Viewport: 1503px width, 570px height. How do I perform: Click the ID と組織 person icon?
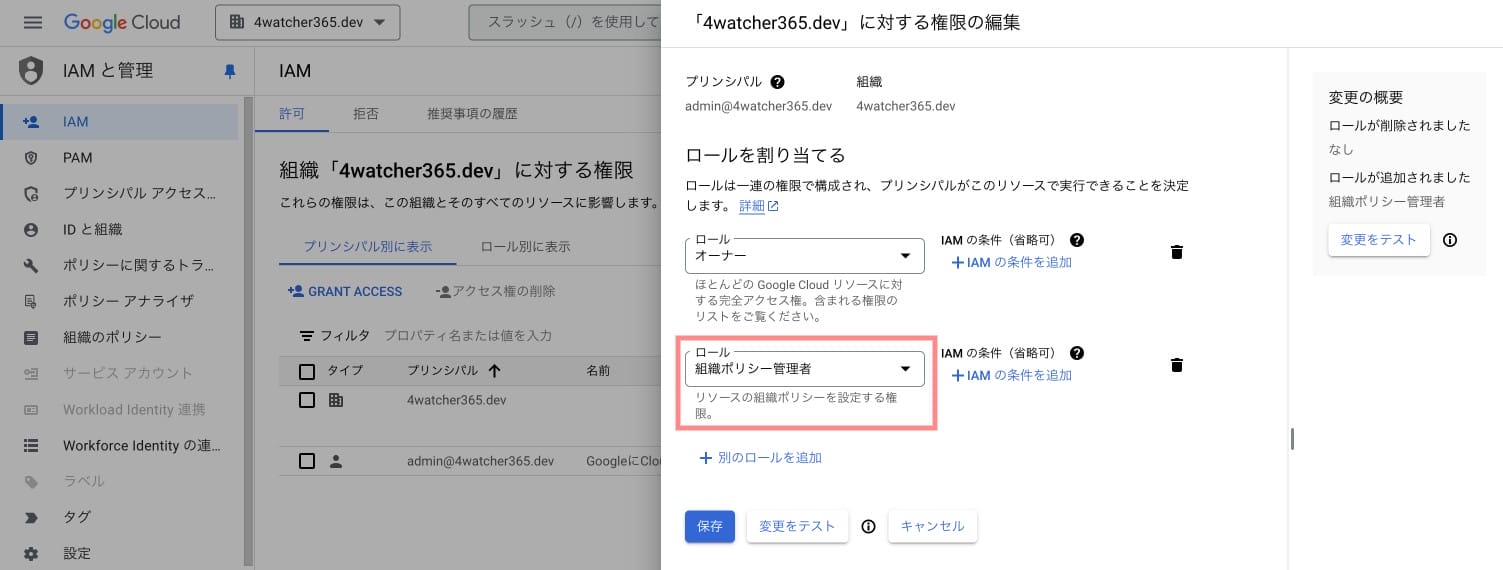click(x=31, y=230)
